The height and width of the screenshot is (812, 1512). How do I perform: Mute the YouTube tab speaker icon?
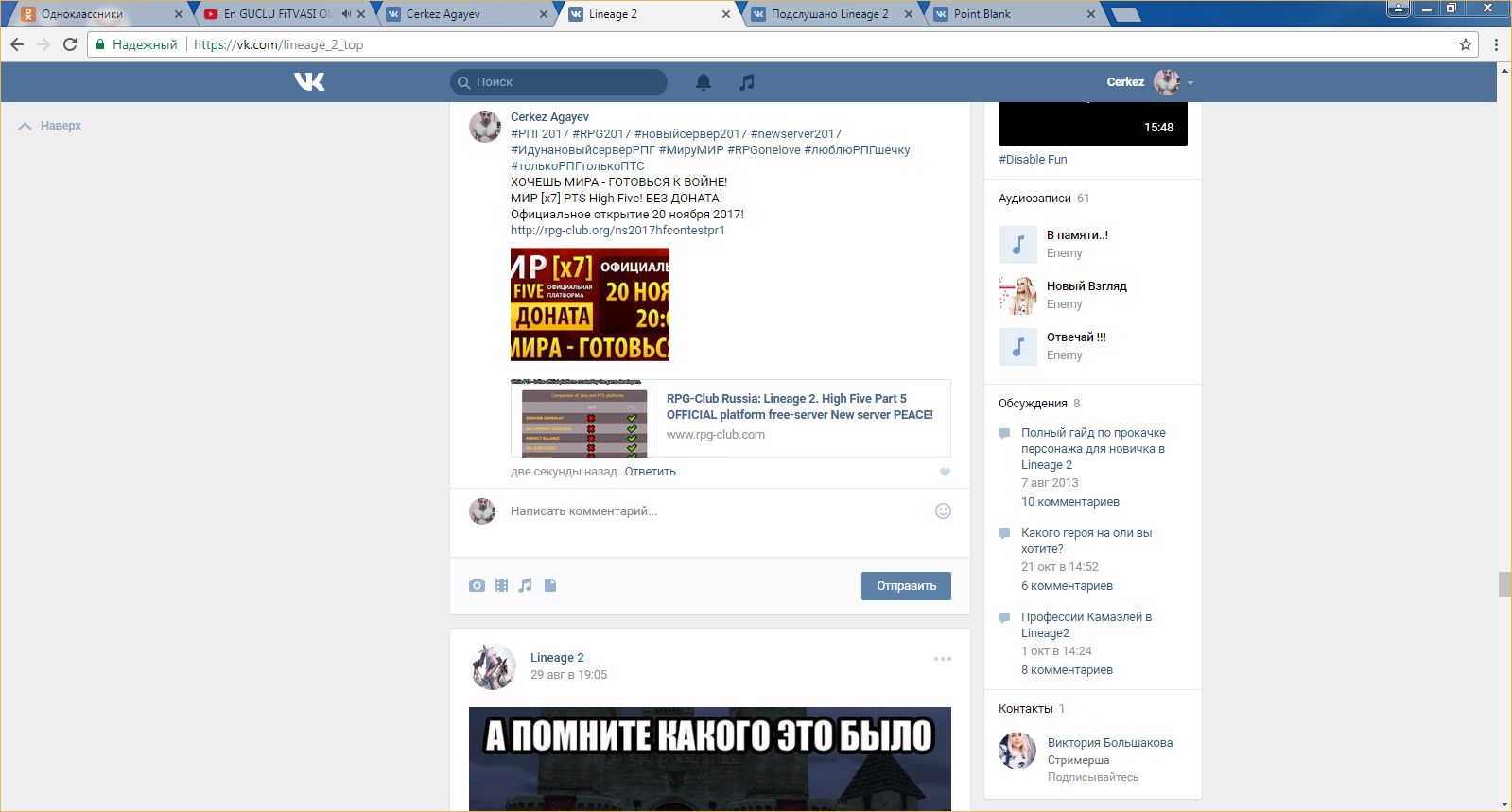[346, 14]
